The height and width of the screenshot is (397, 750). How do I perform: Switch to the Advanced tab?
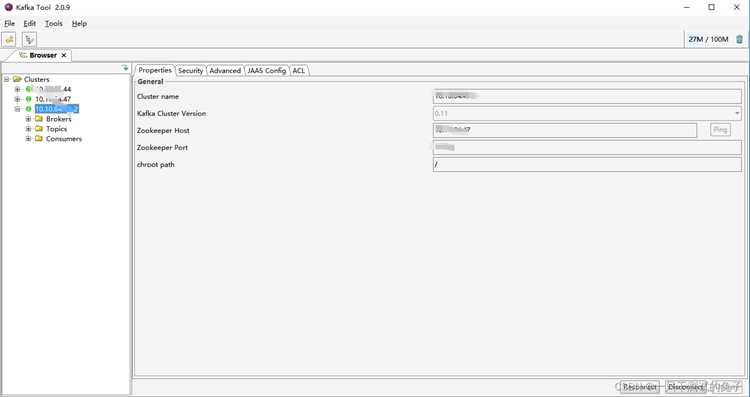point(225,71)
